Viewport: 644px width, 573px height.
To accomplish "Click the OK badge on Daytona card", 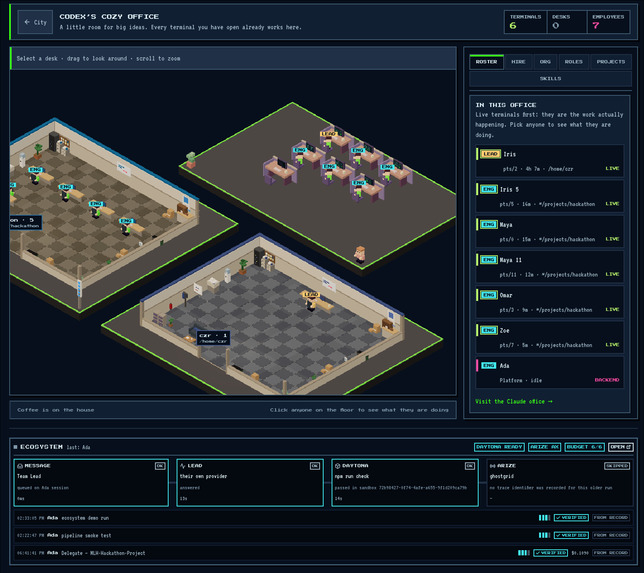I will tap(470, 466).
